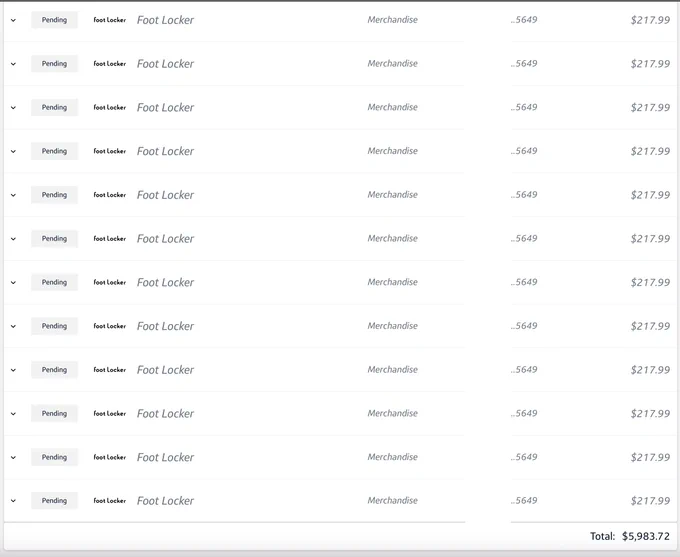The height and width of the screenshot is (557, 680).
Task: Click the Foot Locker logo in first row
Action: pos(110,20)
